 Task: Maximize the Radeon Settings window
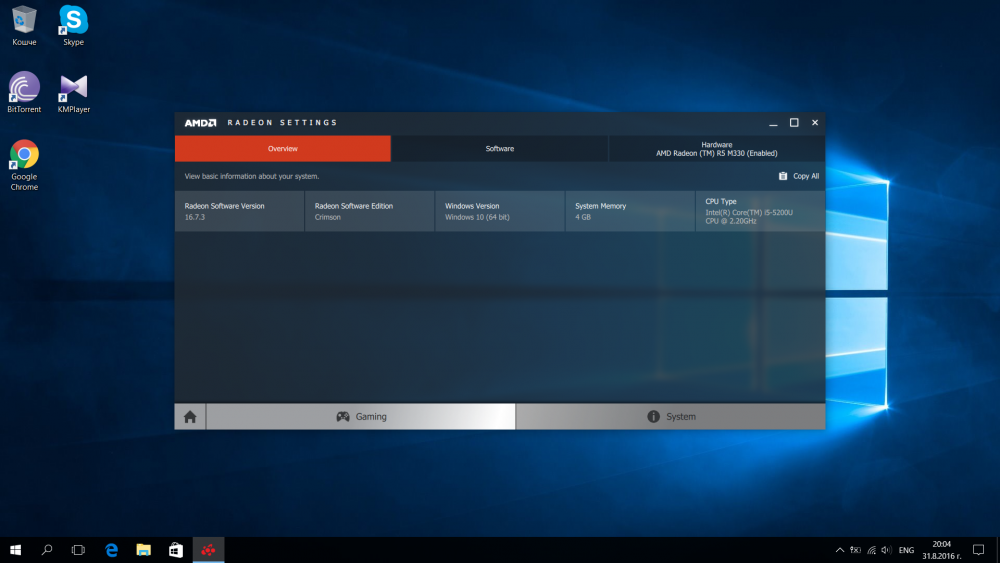point(794,122)
